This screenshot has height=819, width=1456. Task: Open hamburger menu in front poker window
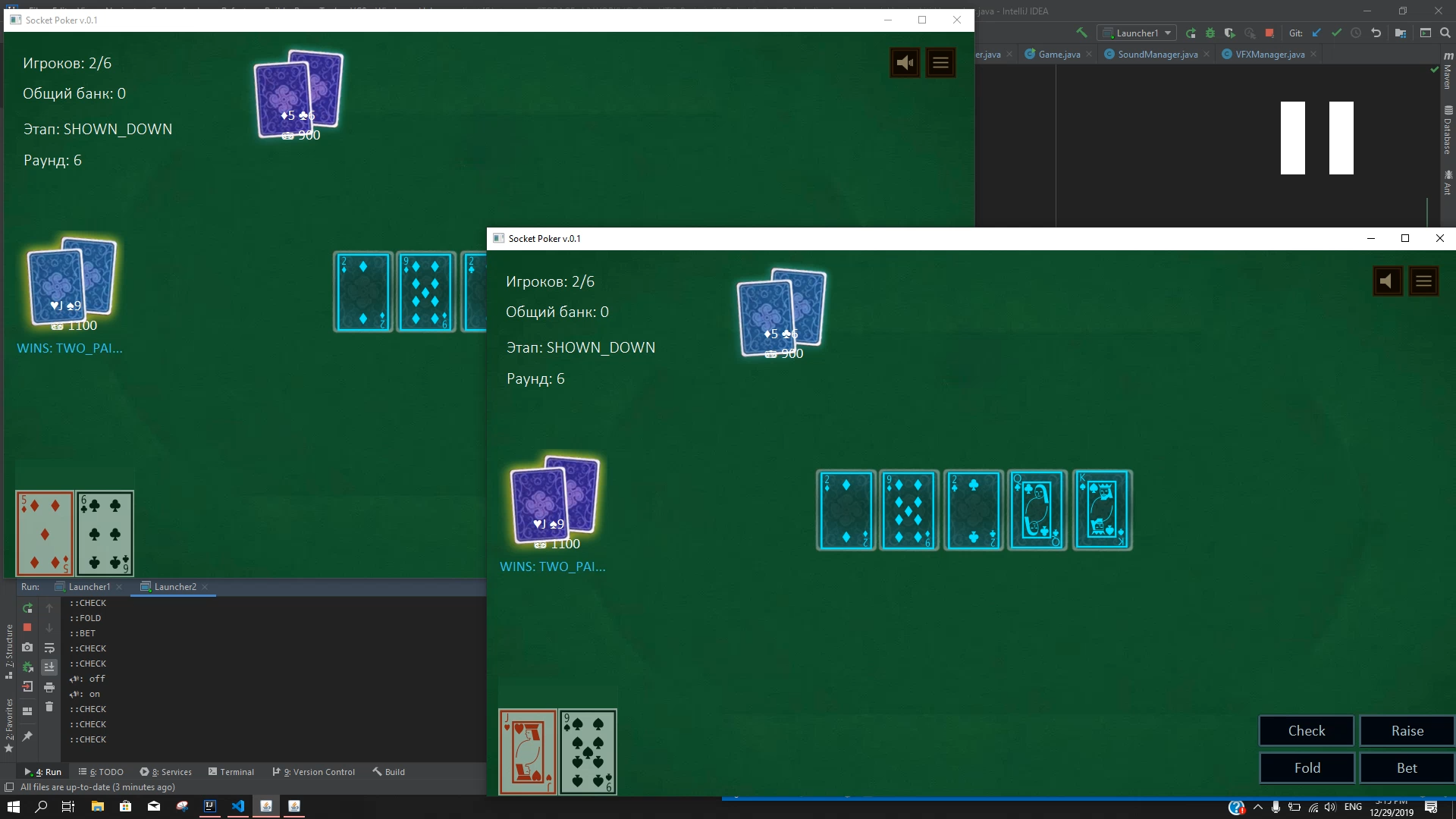coord(1423,281)
